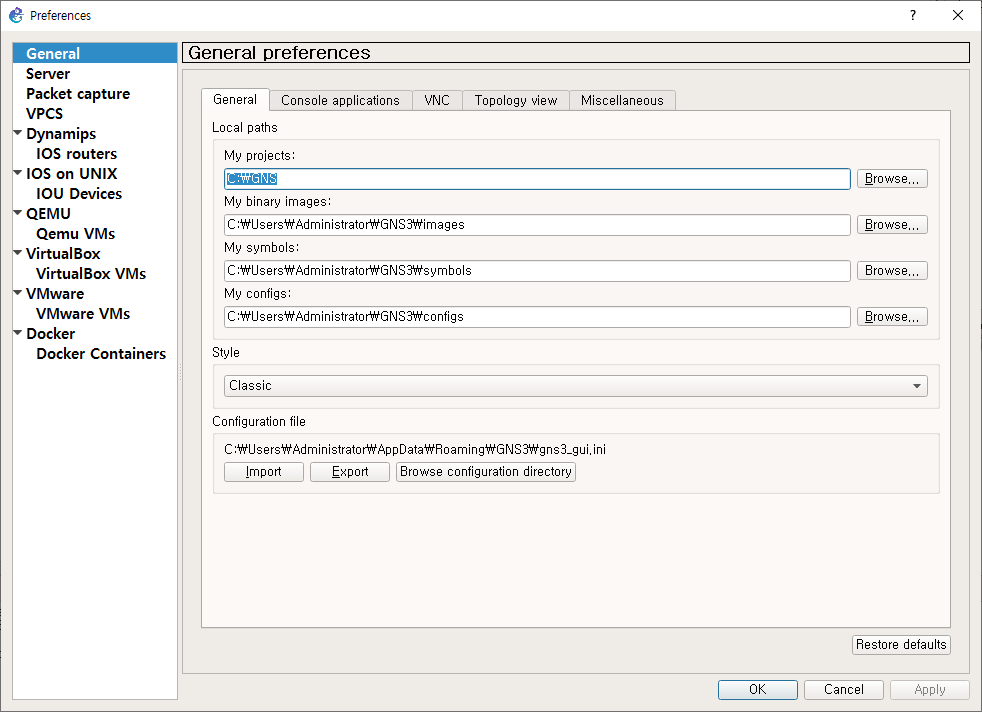Open Packet capture preferences

click(x=78, y=94)
